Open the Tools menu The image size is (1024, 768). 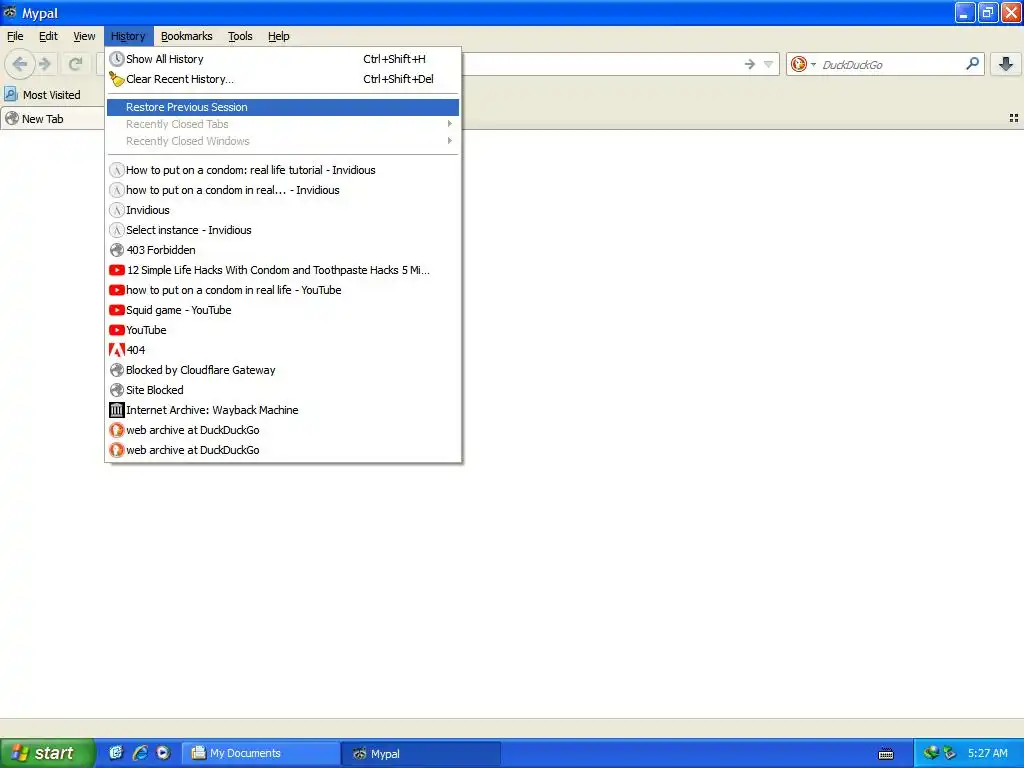240,36
